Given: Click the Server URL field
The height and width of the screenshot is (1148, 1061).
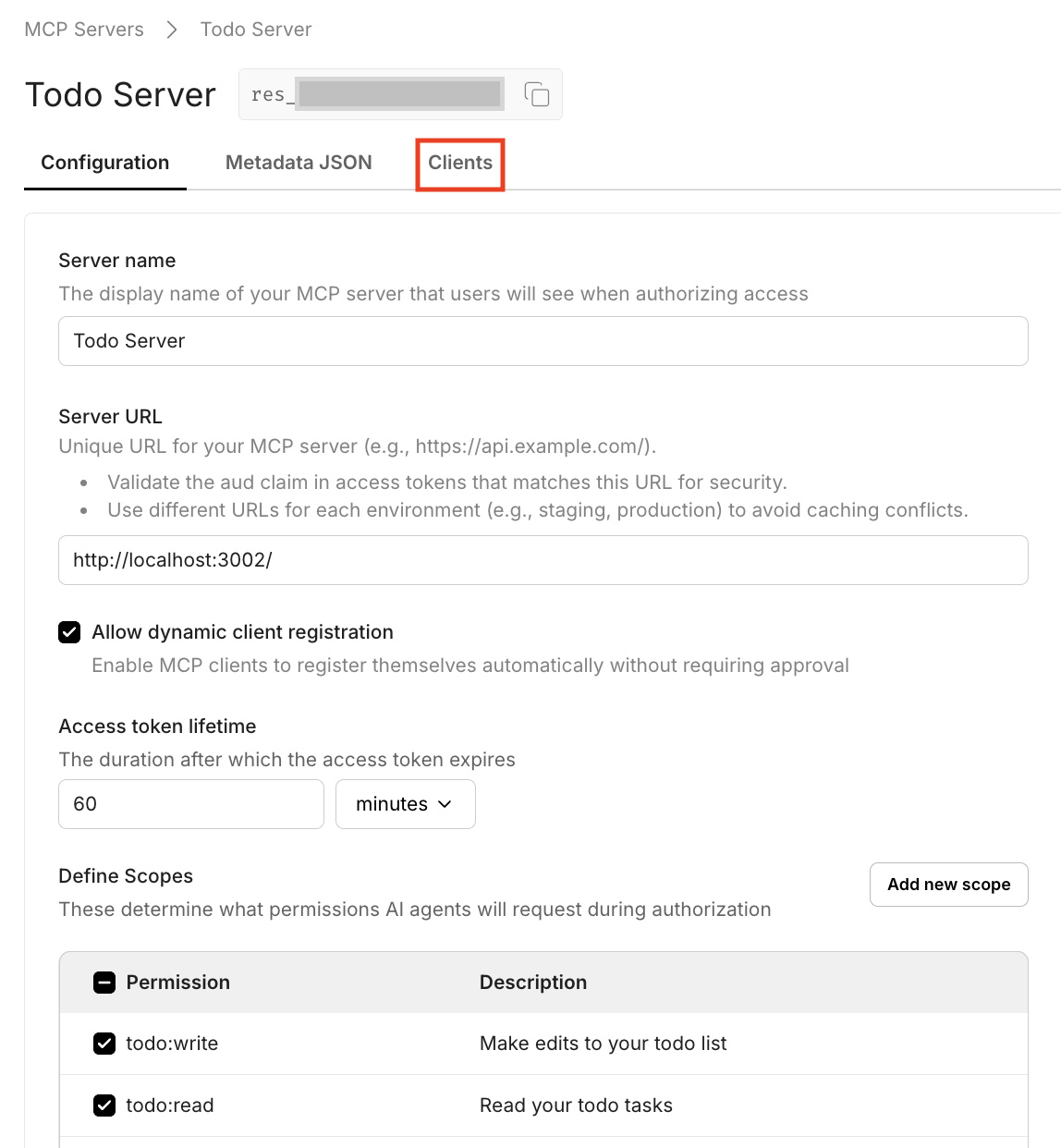Looking at the screenshot, I should [543, 560].
